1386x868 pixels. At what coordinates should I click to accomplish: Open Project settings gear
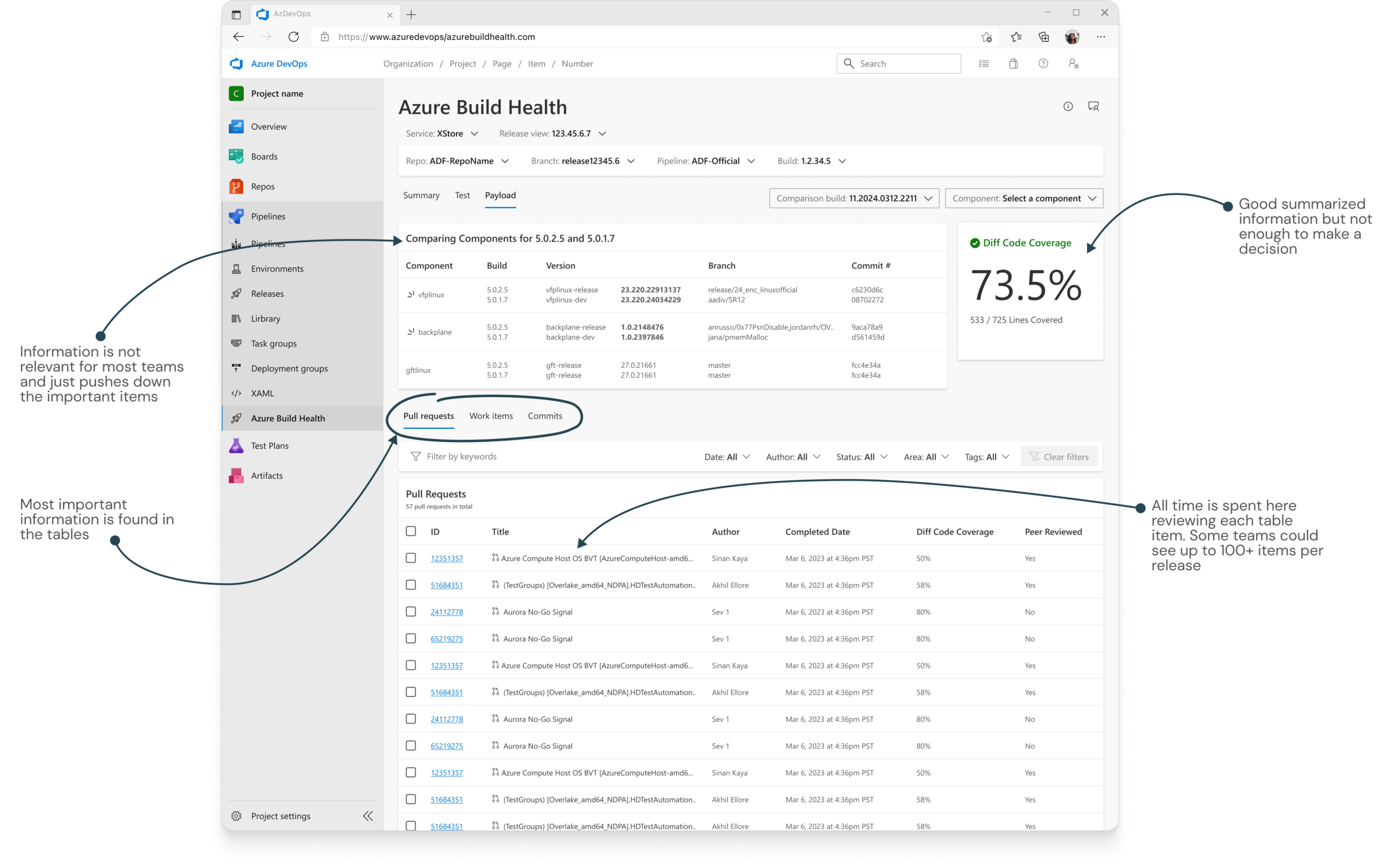tap(236, 815)
